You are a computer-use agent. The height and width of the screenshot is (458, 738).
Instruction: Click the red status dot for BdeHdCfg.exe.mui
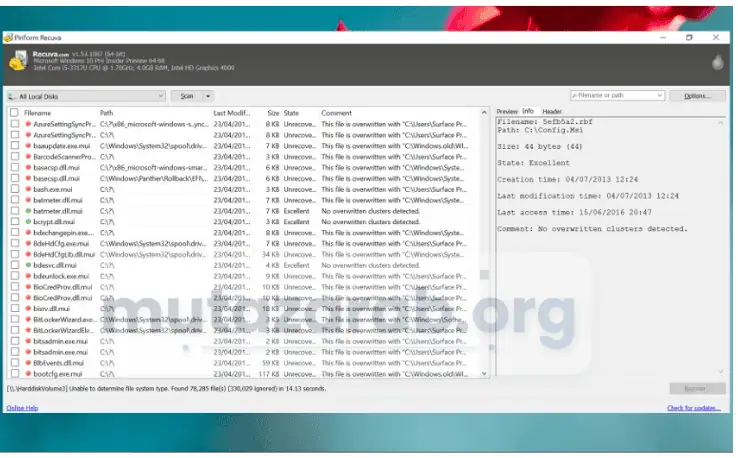[28, 243]
